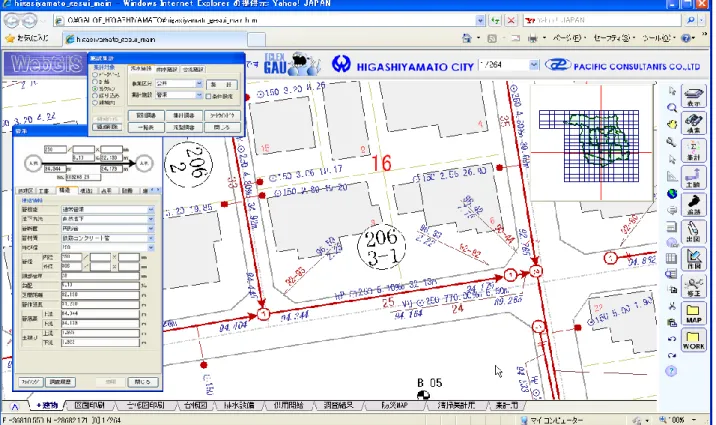Viewport: 716px width, 425px height.
Task: Open the 検索 search binoculars tool
Action: click(693, 123)
